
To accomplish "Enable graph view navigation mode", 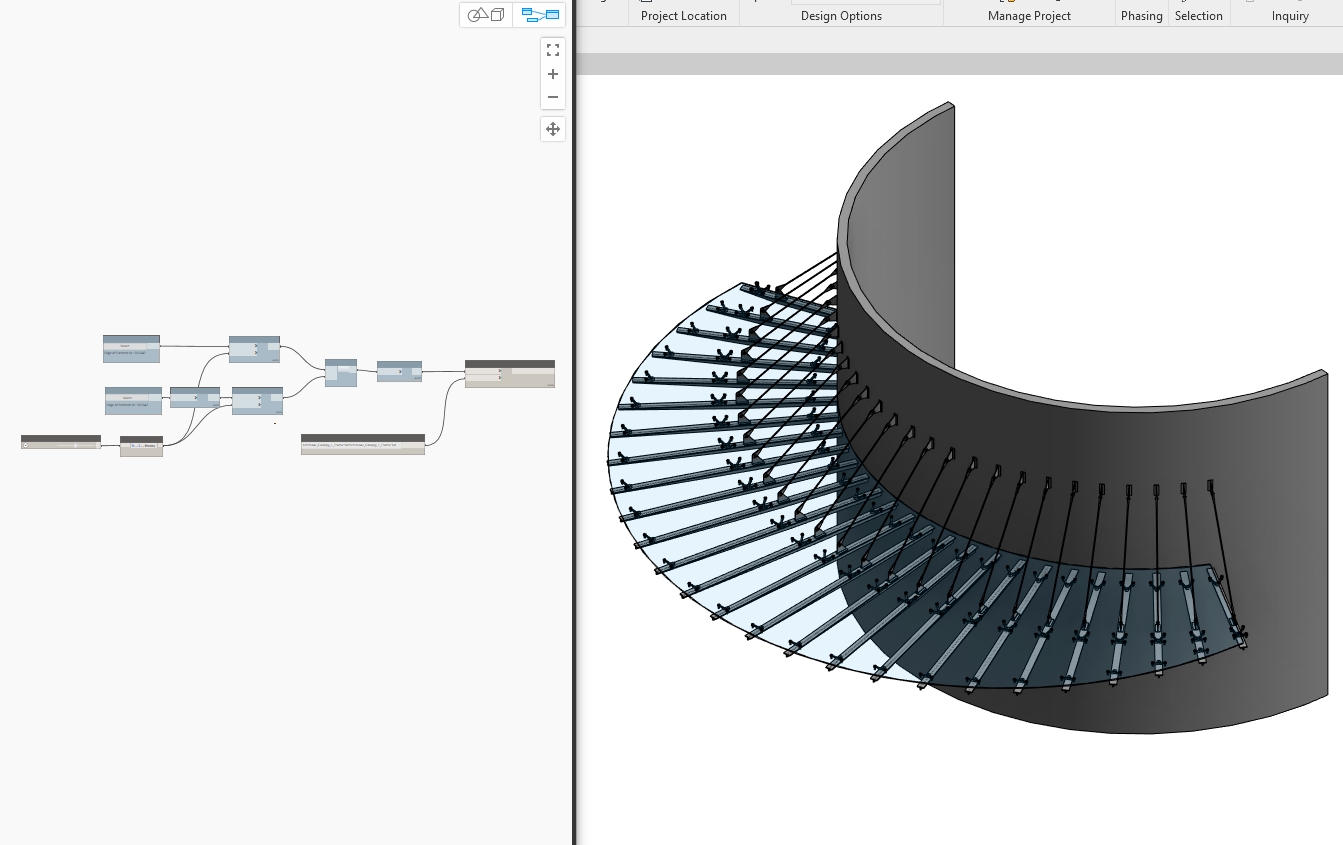I will pyautogui.click(x=540, y=15).
